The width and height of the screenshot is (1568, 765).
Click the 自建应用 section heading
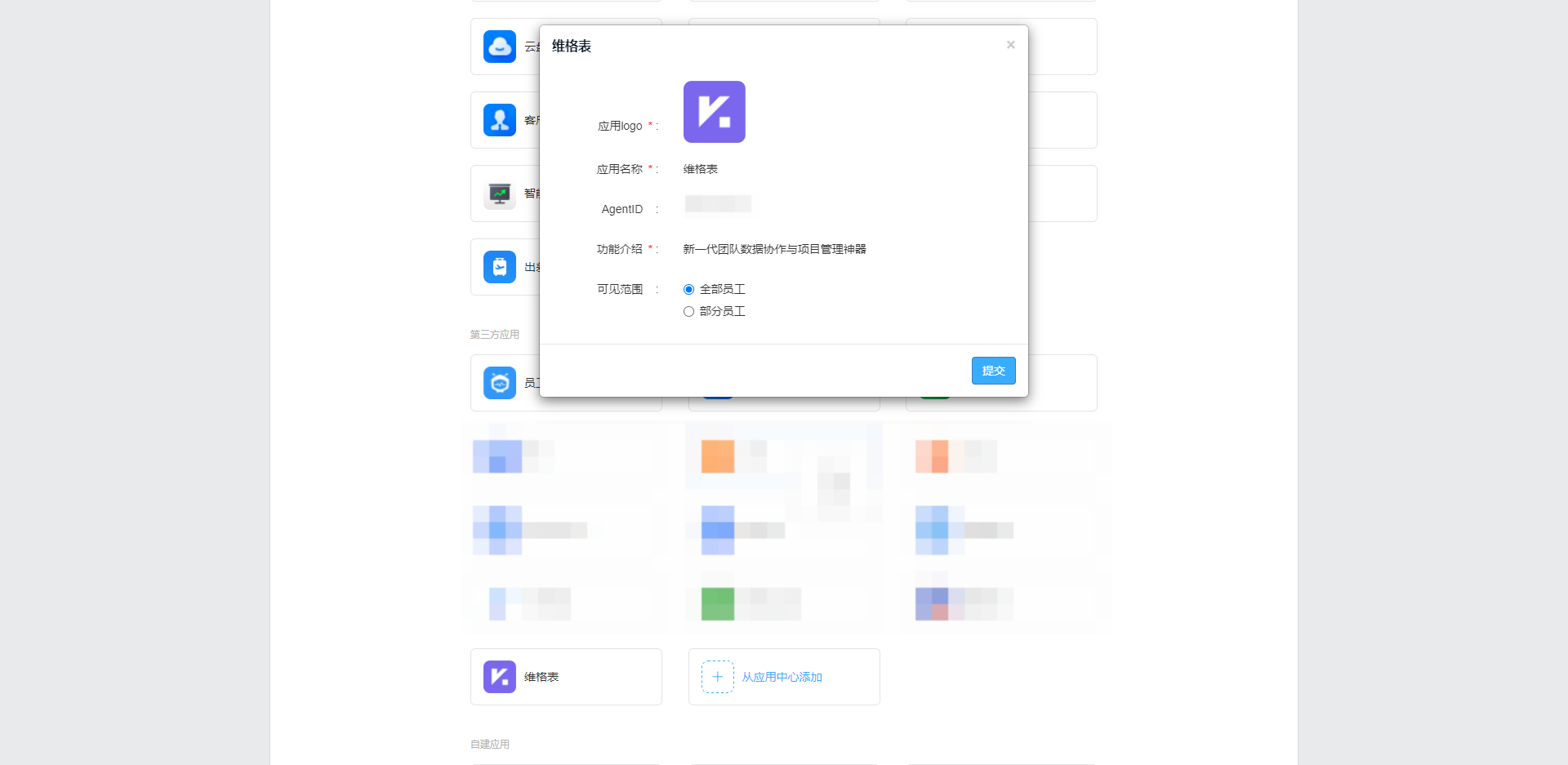click(x=490, y=744)
